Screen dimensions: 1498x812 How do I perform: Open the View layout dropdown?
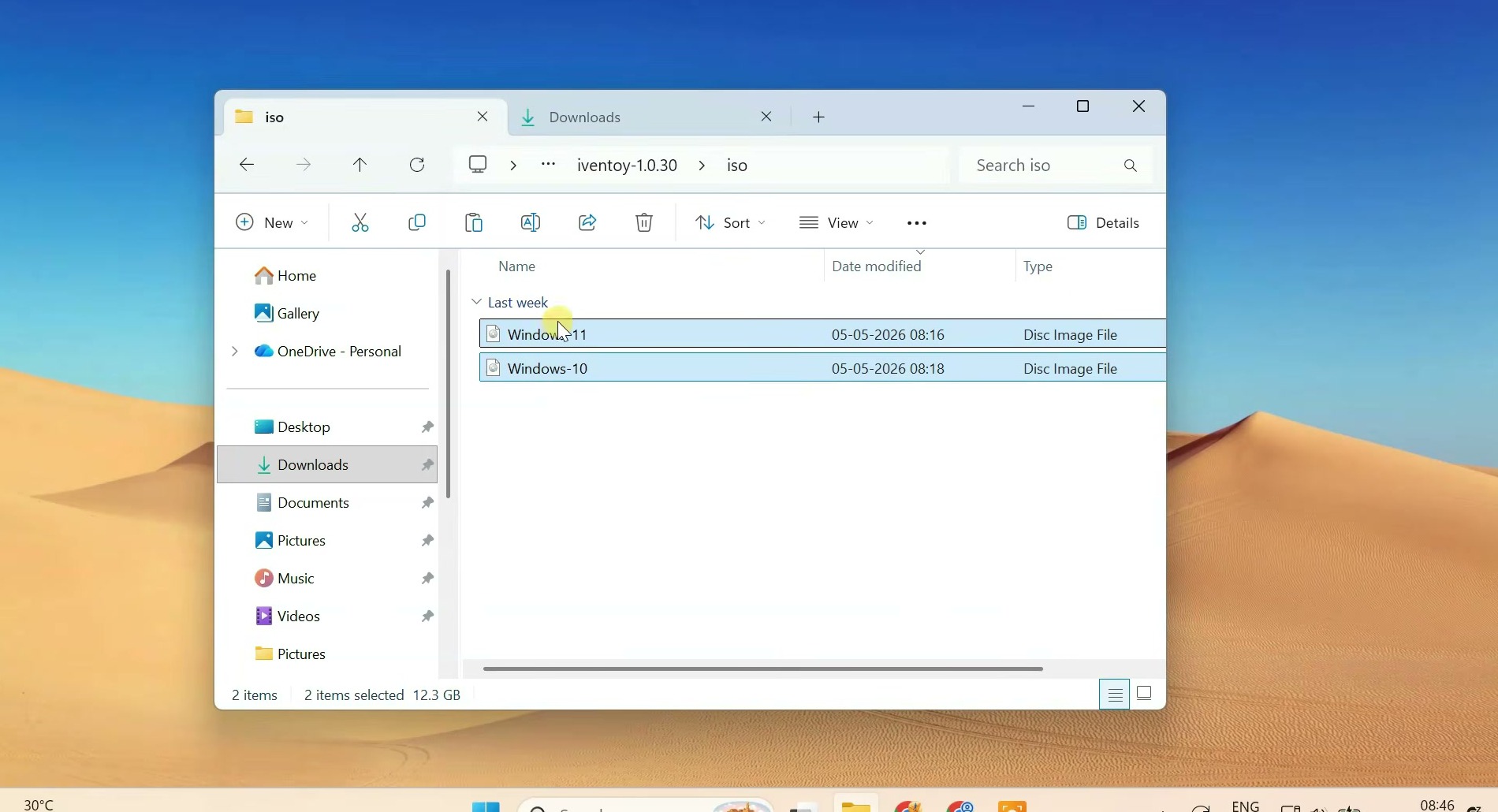[x=836, y=223]
